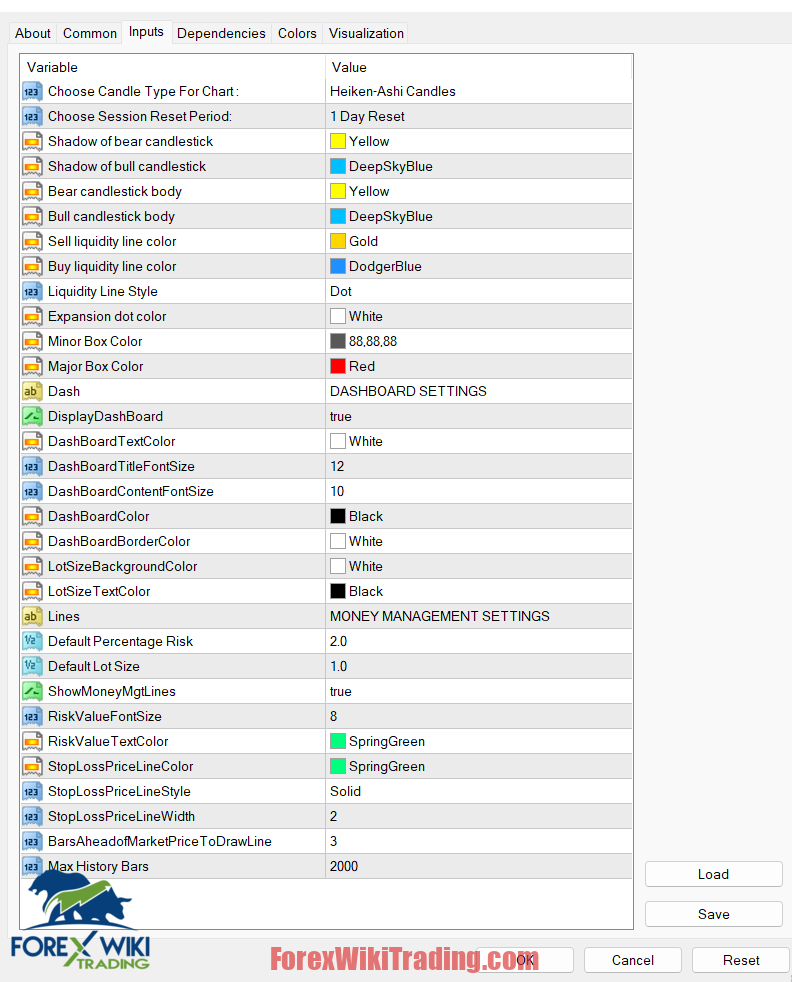792x982 pixels.
Task: Click integer icon beside DashBoardContentFontSize
Action: (32, 492)
